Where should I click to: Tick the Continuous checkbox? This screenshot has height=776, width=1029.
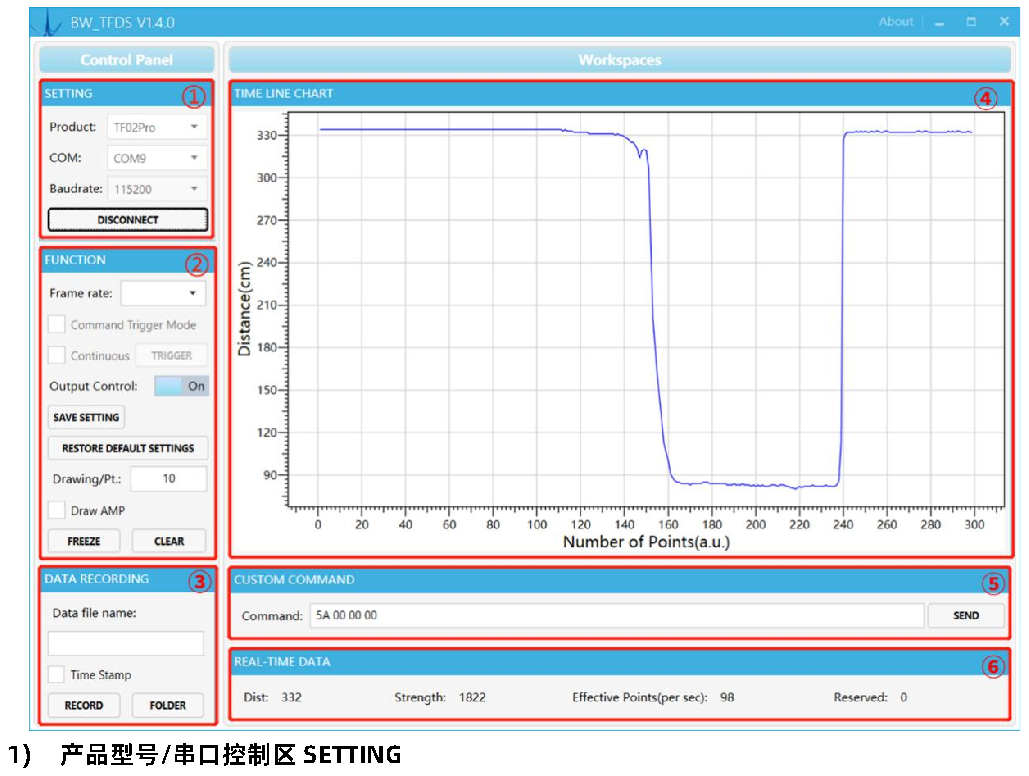pyautogui.click(x=57, y=355)
